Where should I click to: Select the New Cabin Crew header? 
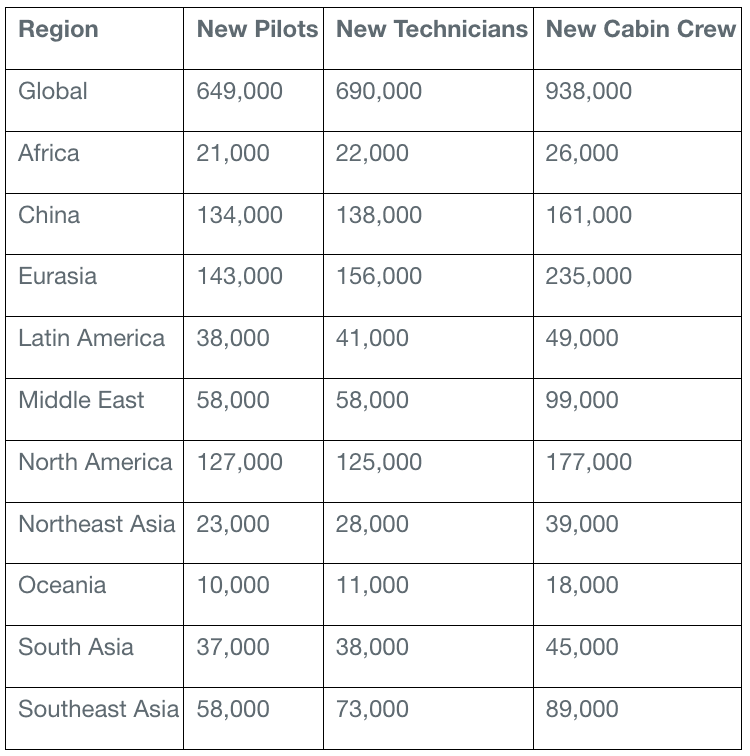point(640,29)
